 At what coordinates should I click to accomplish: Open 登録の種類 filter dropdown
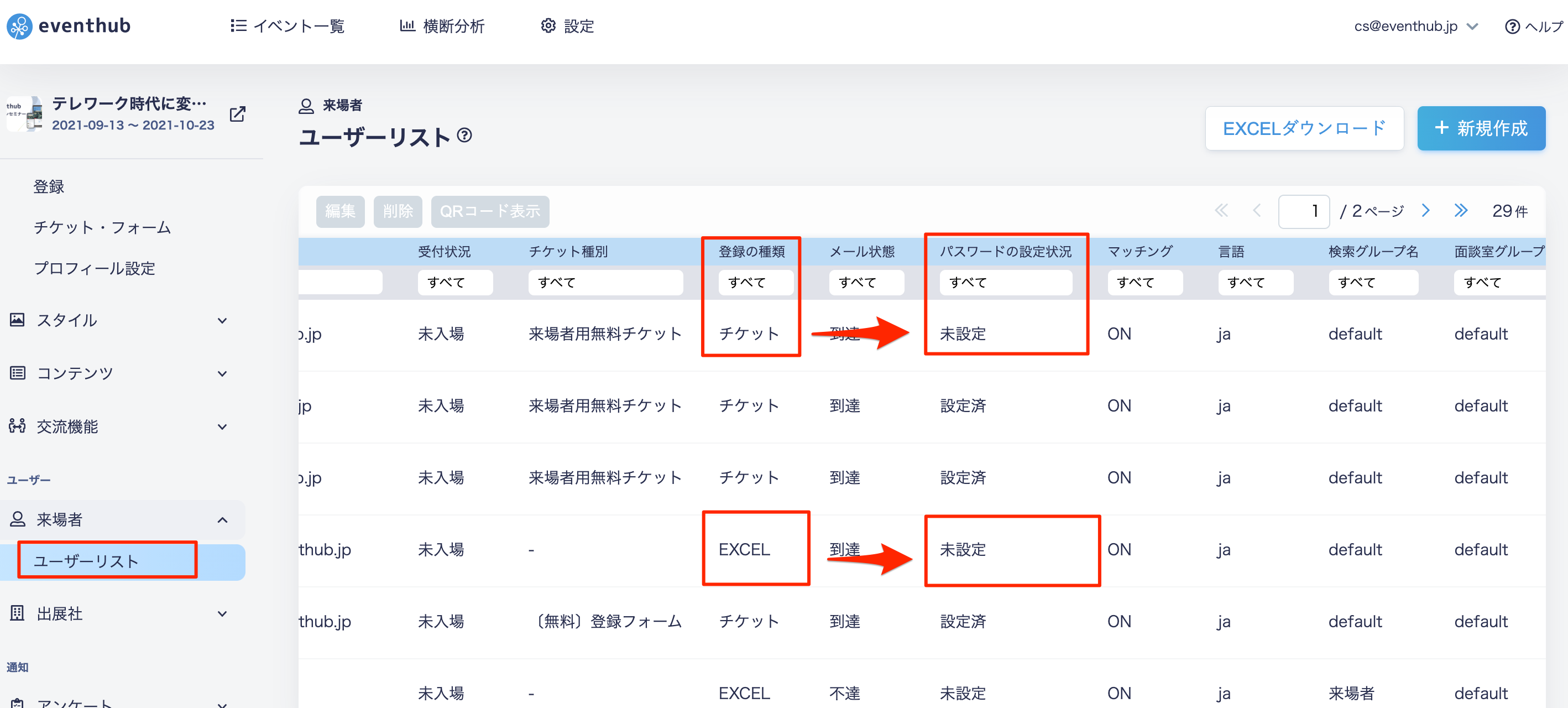[x=755, y=283]
